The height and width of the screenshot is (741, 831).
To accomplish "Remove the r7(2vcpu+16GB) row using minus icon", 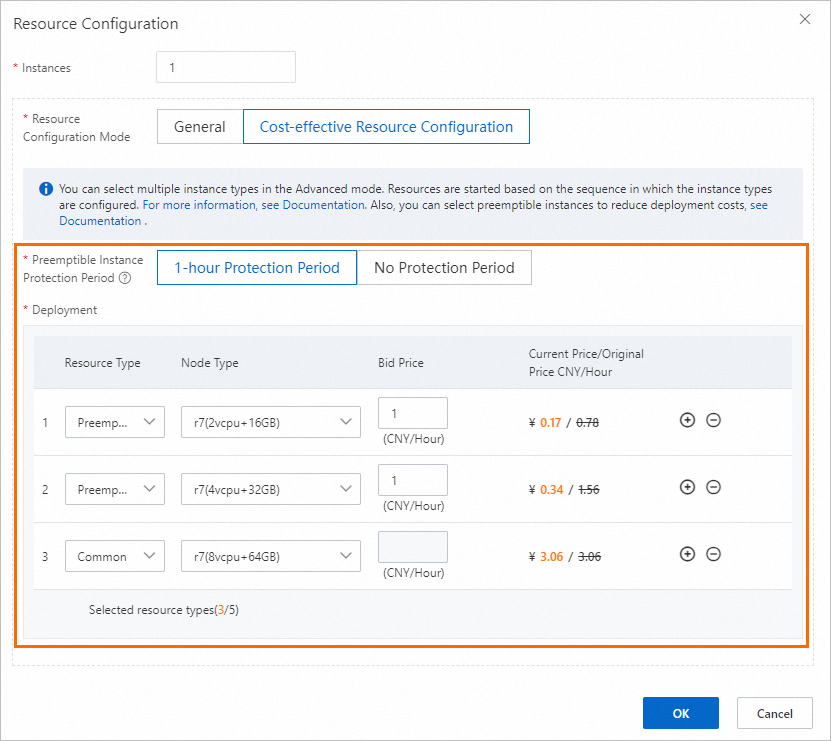I will tap(713, 420).
